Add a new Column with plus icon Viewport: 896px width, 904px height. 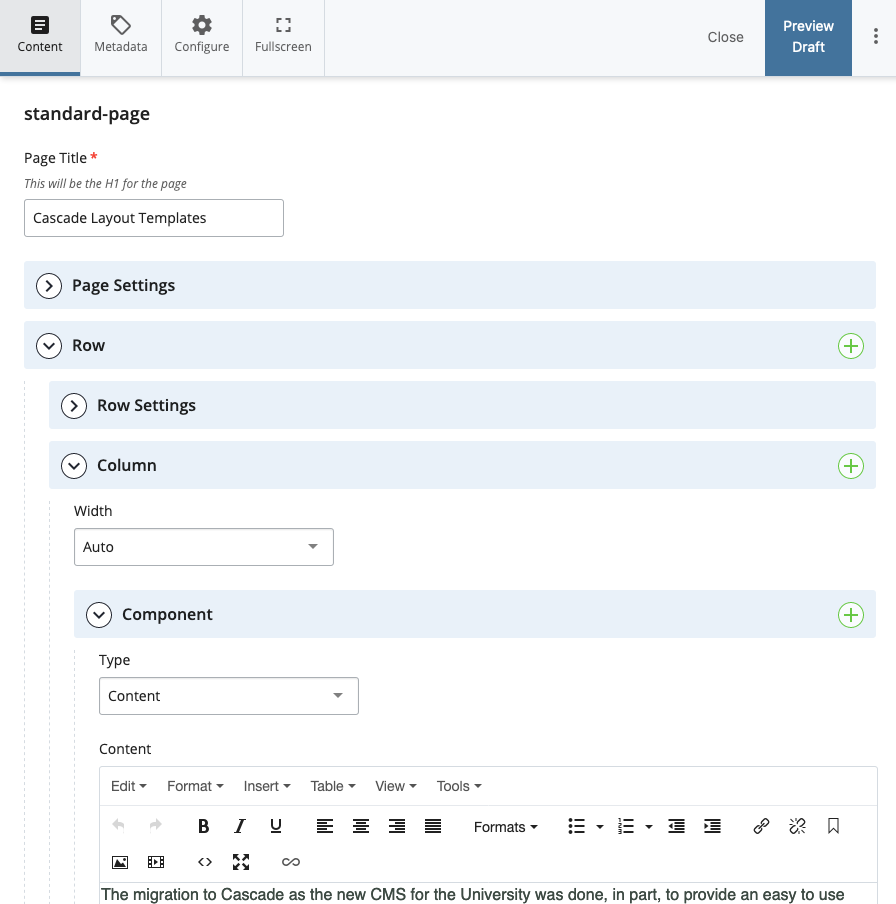[850, 466]
